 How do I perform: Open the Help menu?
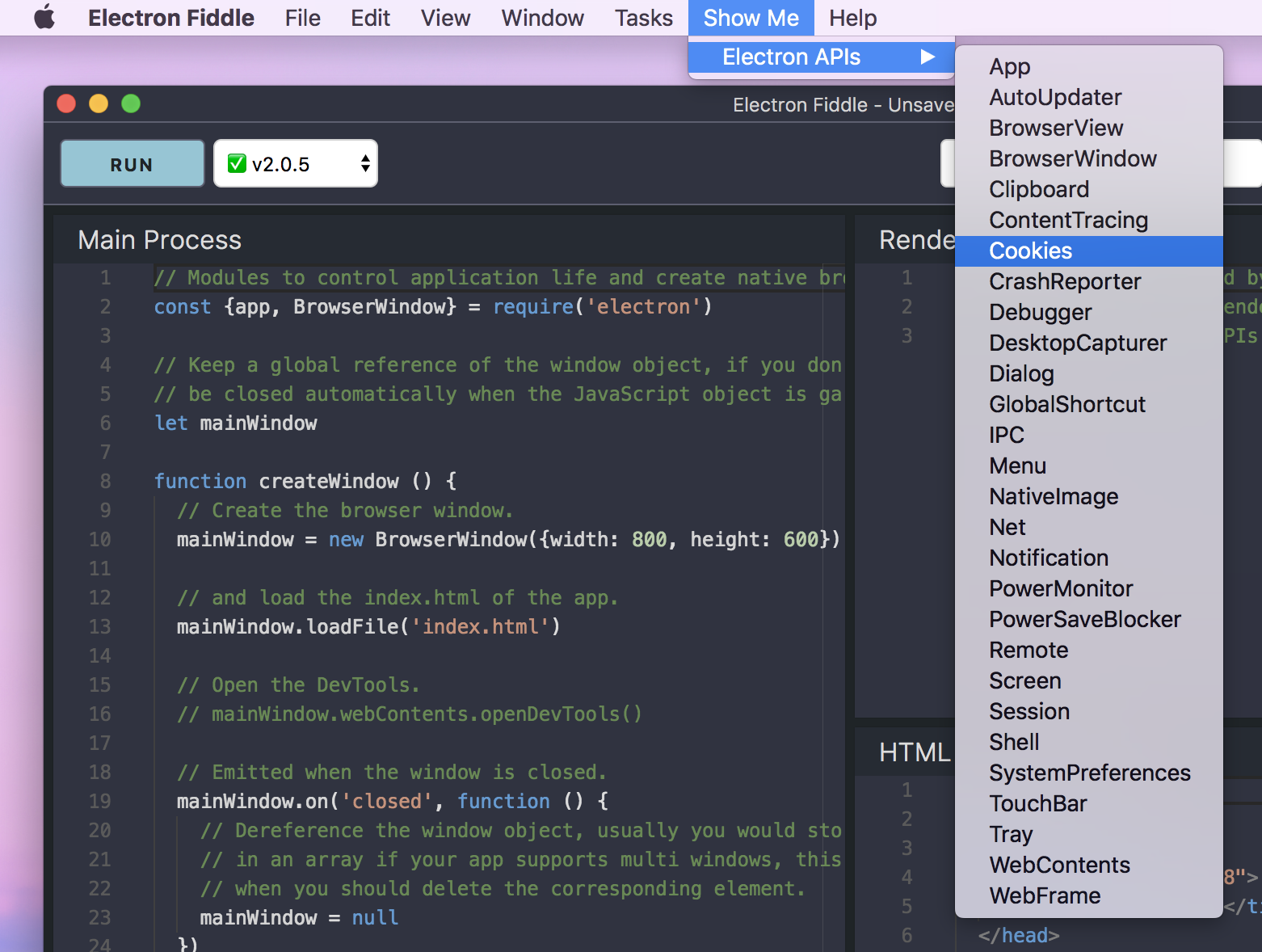click(x=852, y=17)
